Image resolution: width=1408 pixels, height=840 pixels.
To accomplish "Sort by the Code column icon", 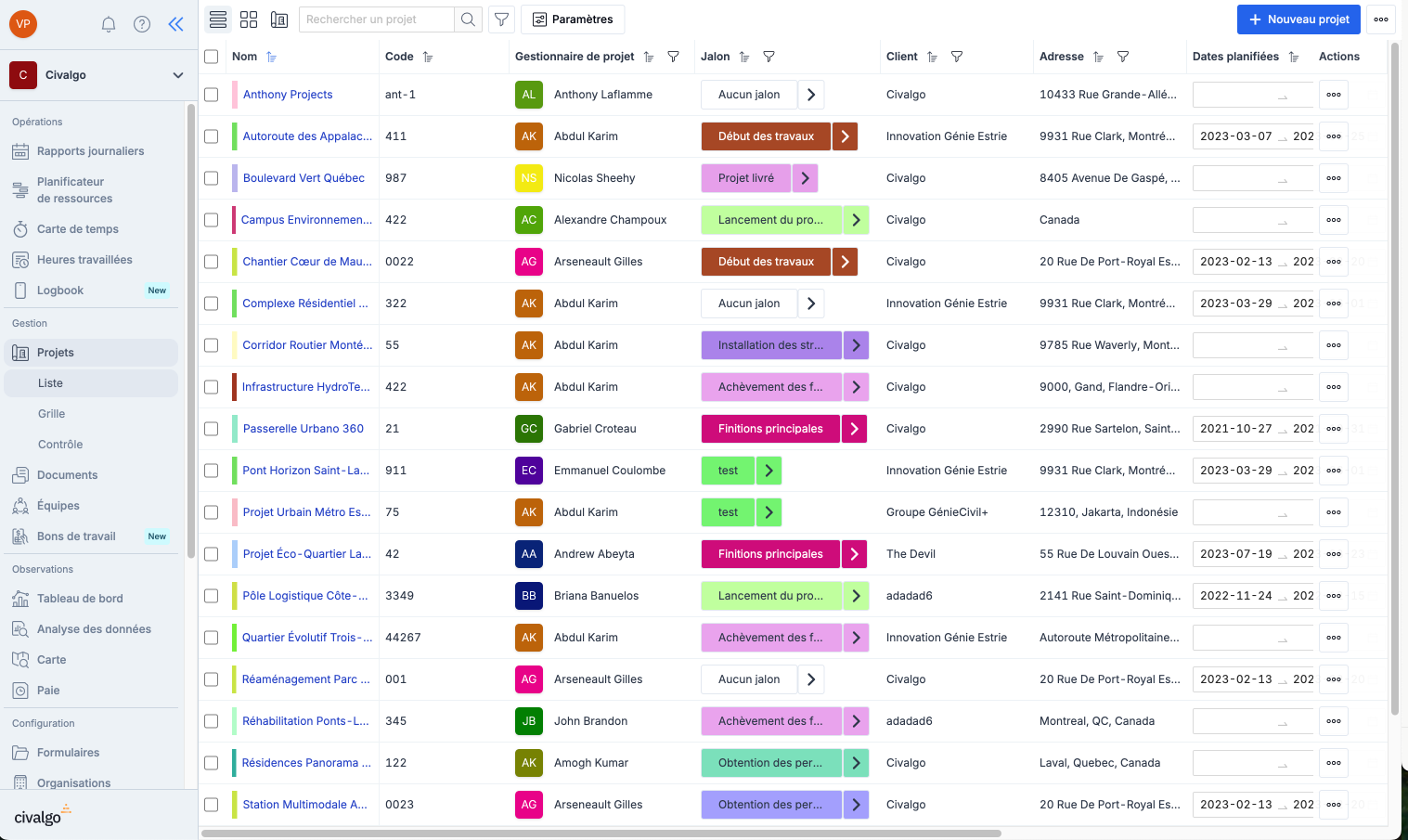I will pos(428,57).
